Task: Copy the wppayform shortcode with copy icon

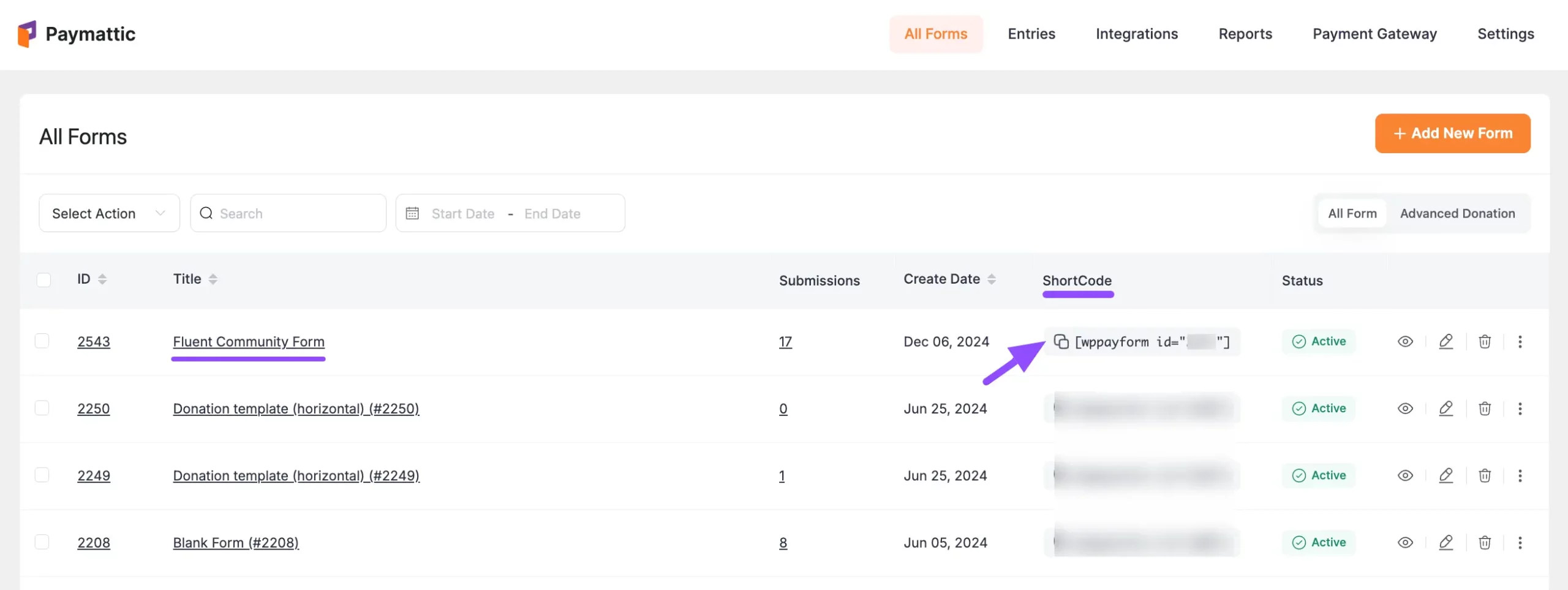Action: 1061,341
